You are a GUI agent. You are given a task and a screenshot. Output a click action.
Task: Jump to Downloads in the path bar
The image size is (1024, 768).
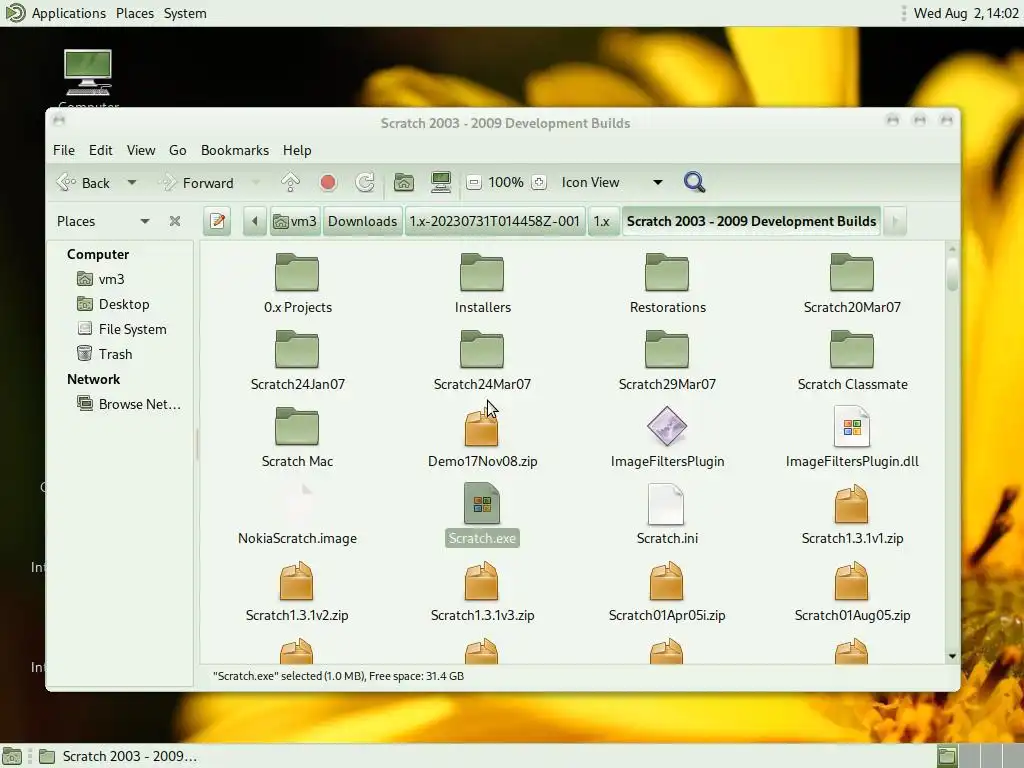pos(362,221)
